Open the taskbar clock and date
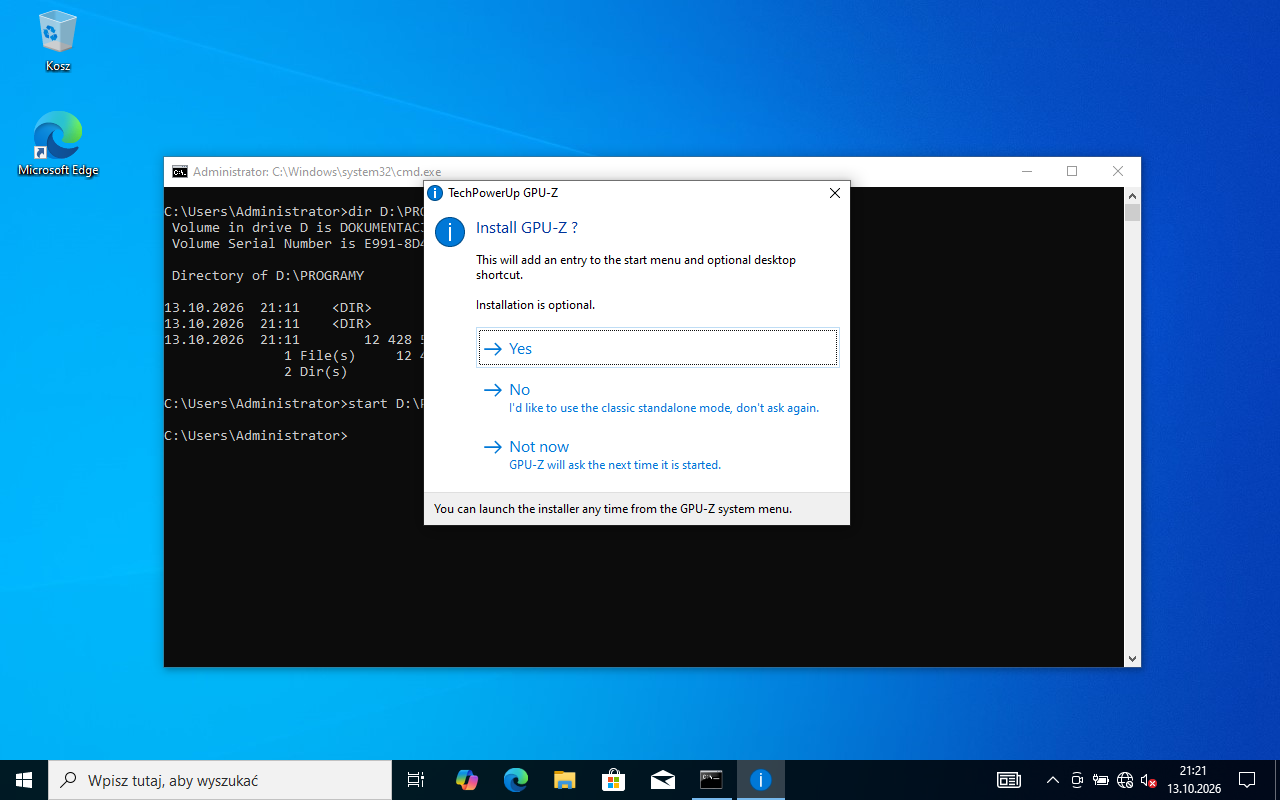 1193,780
